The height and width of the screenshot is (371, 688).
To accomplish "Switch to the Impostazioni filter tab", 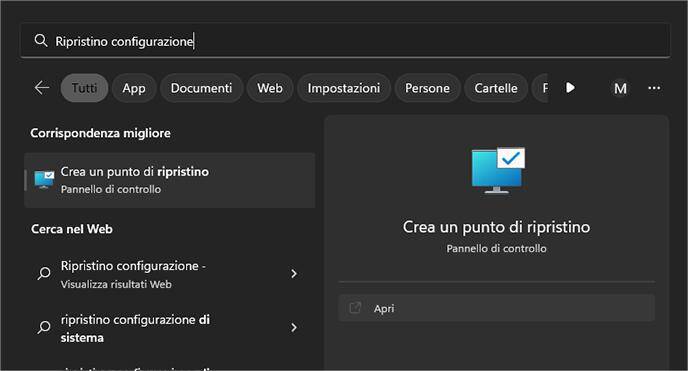I will click(x=344, y=88).
